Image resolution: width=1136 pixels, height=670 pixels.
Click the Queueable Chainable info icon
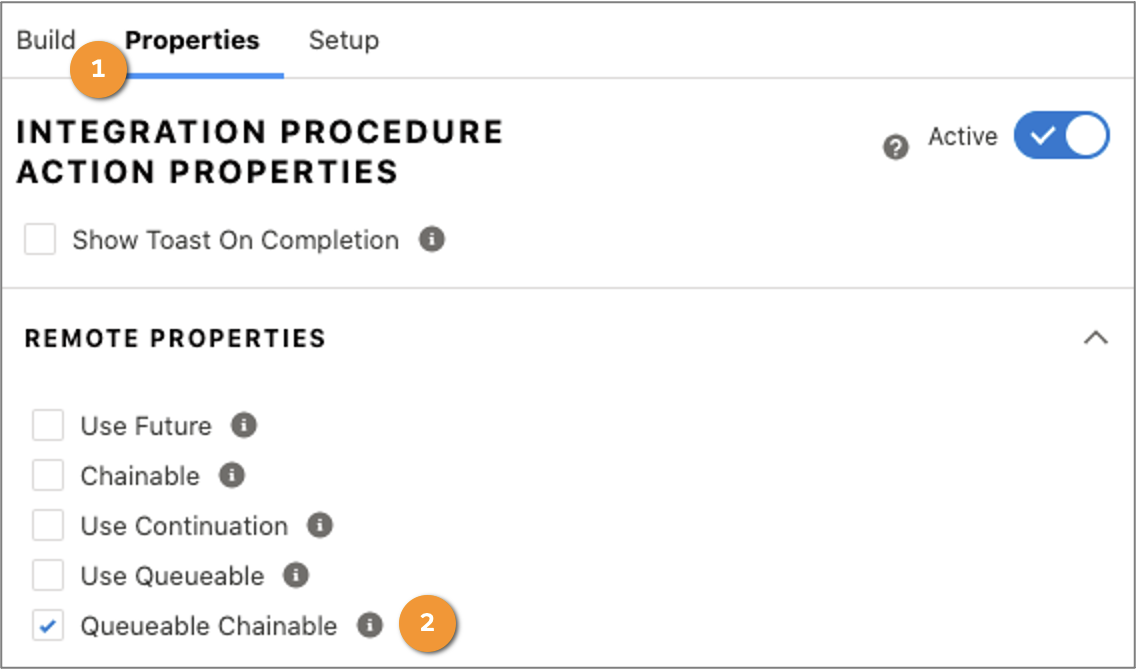pos(369,626)
